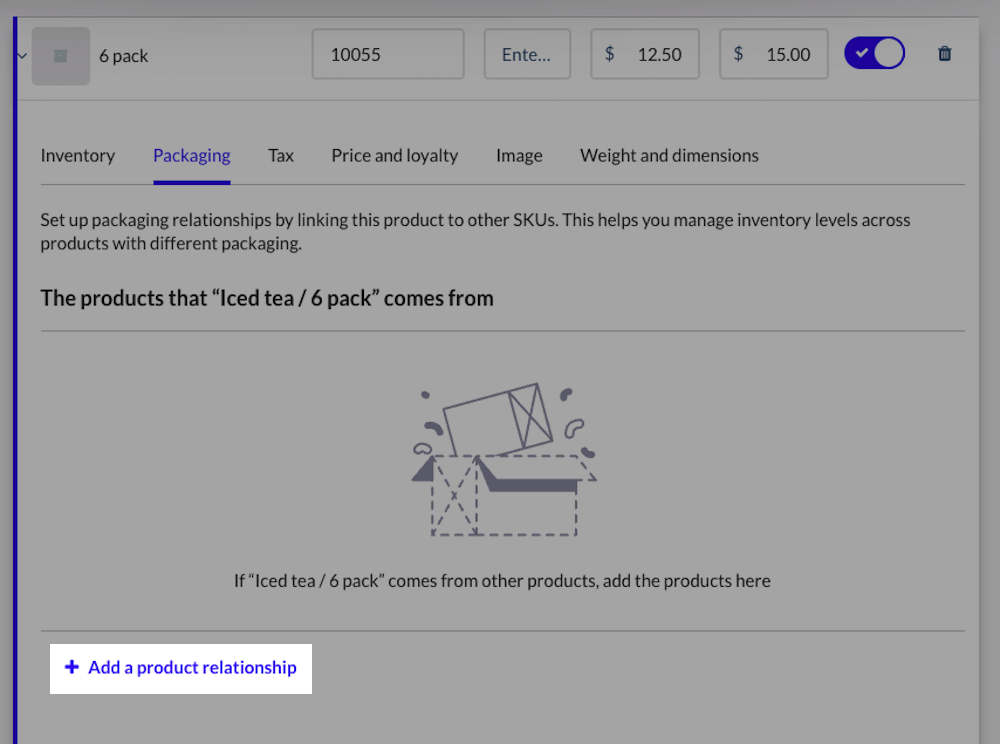Click Add a product relationship
Viewport: 1000px width, 744px height.
point(192,667)
